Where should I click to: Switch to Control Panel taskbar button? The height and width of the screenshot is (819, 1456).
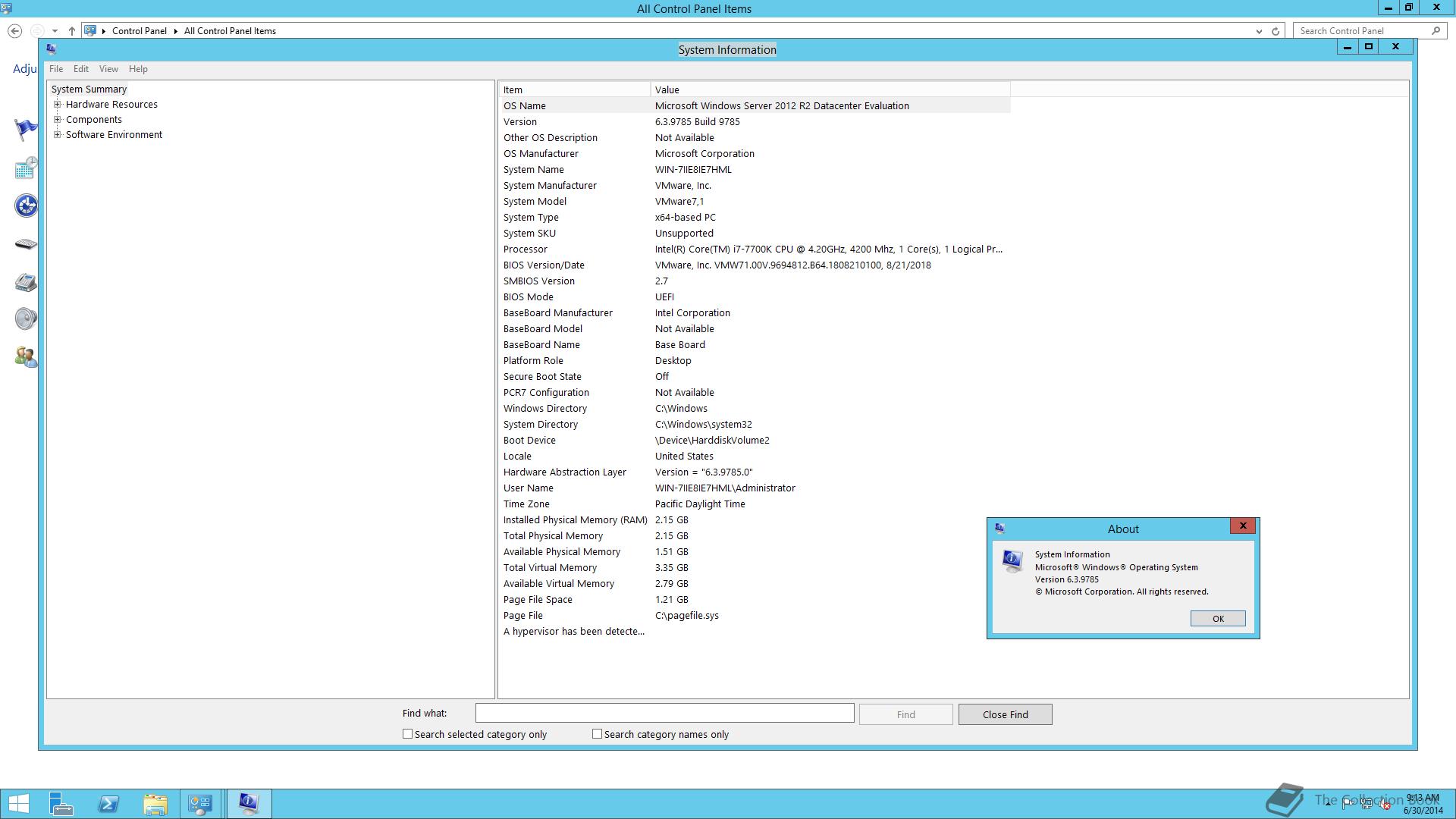(x=200, y=803)
